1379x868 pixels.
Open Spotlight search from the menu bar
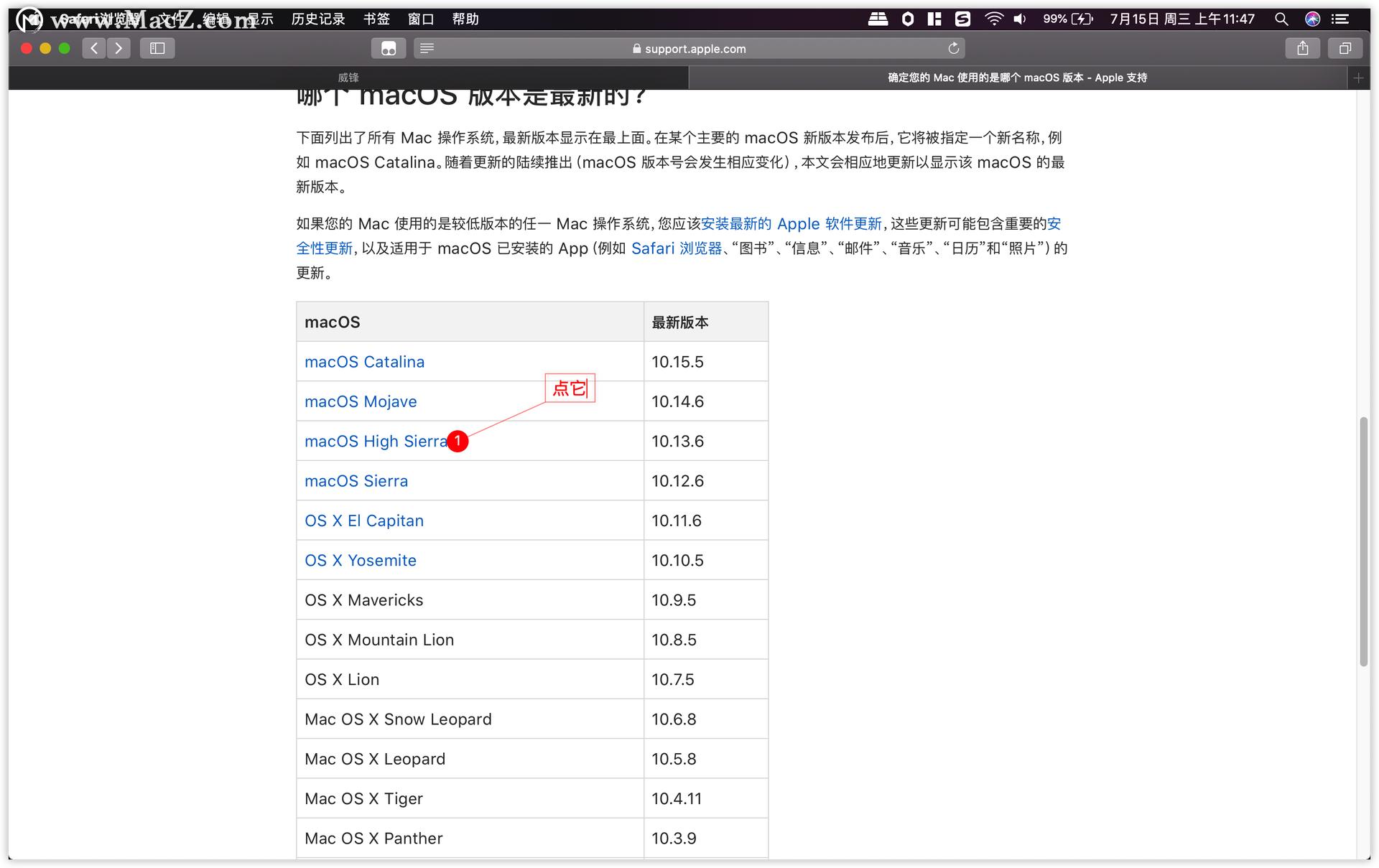[1281, 19]
